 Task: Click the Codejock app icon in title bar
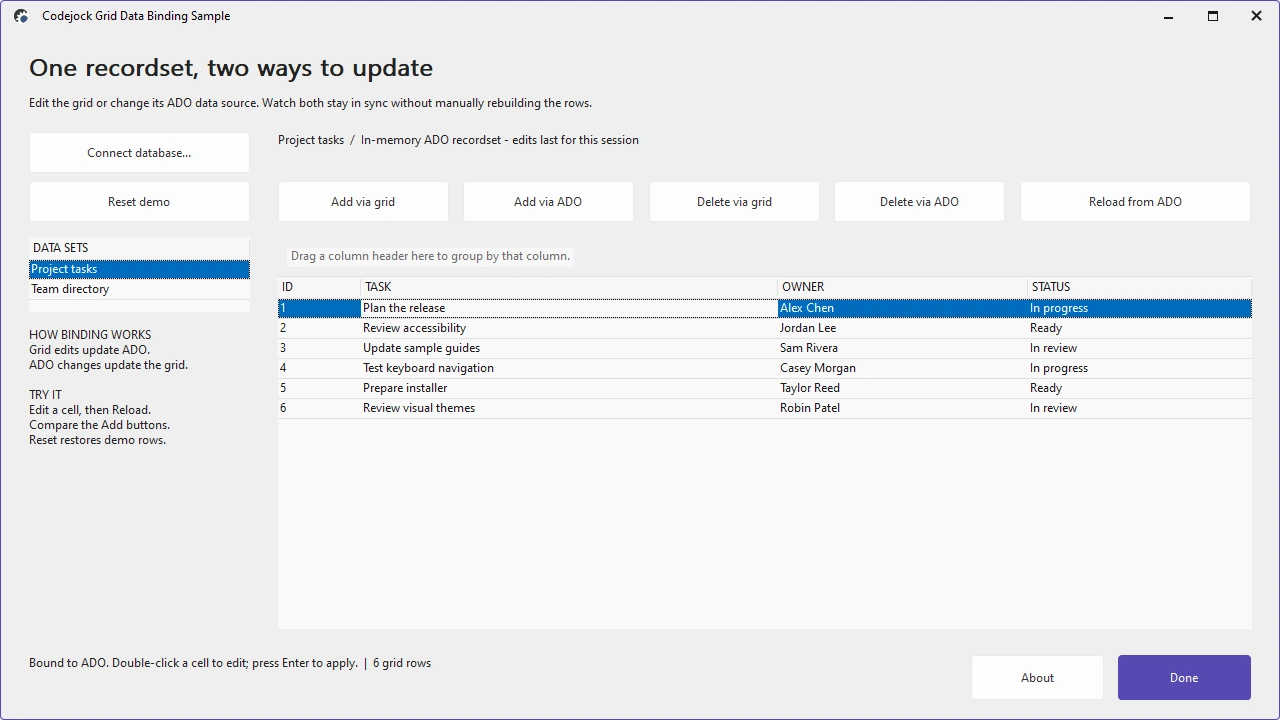point(21,16)
